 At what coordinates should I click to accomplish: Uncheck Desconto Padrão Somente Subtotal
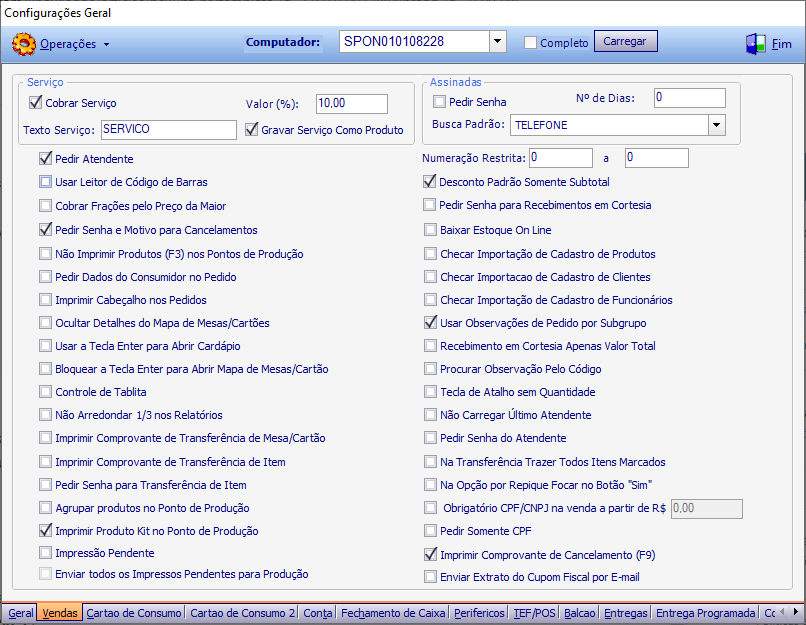click(x=430, y=181)
